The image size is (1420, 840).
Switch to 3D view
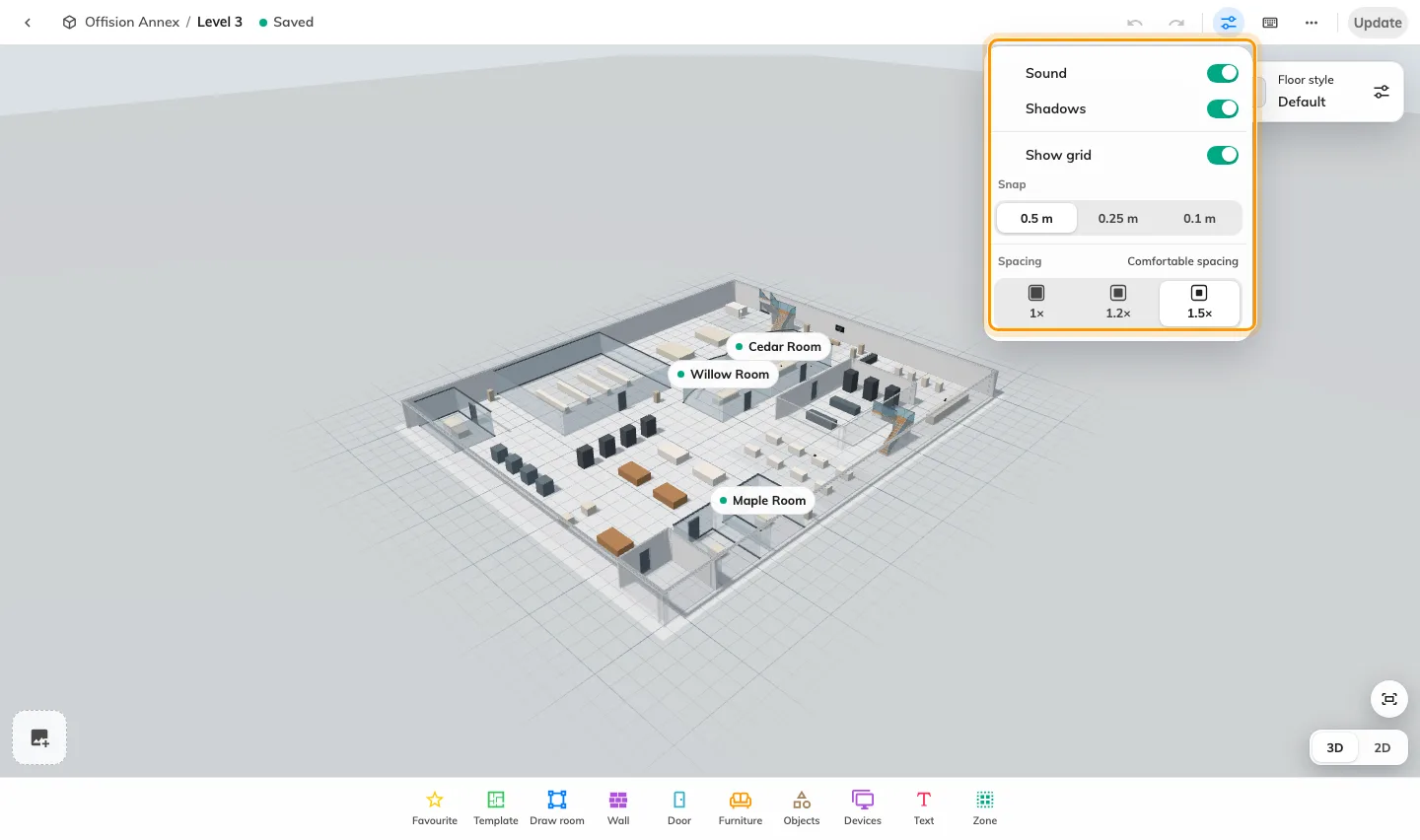[1335, 747]
